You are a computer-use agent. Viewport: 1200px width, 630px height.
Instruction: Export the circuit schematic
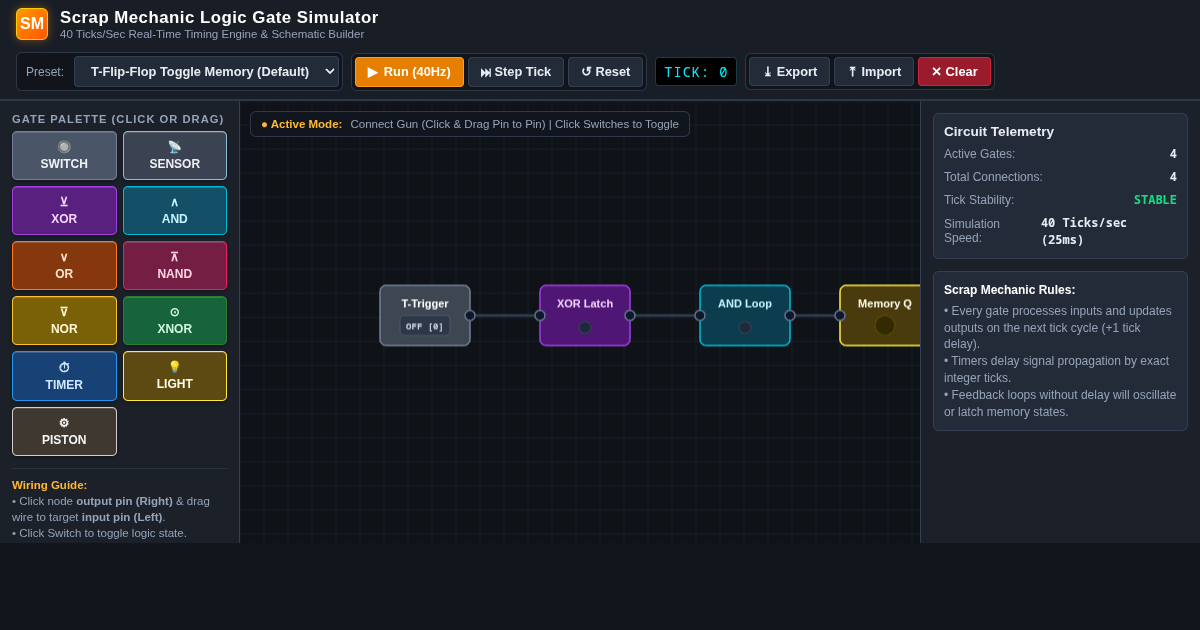tap(790, 72)
